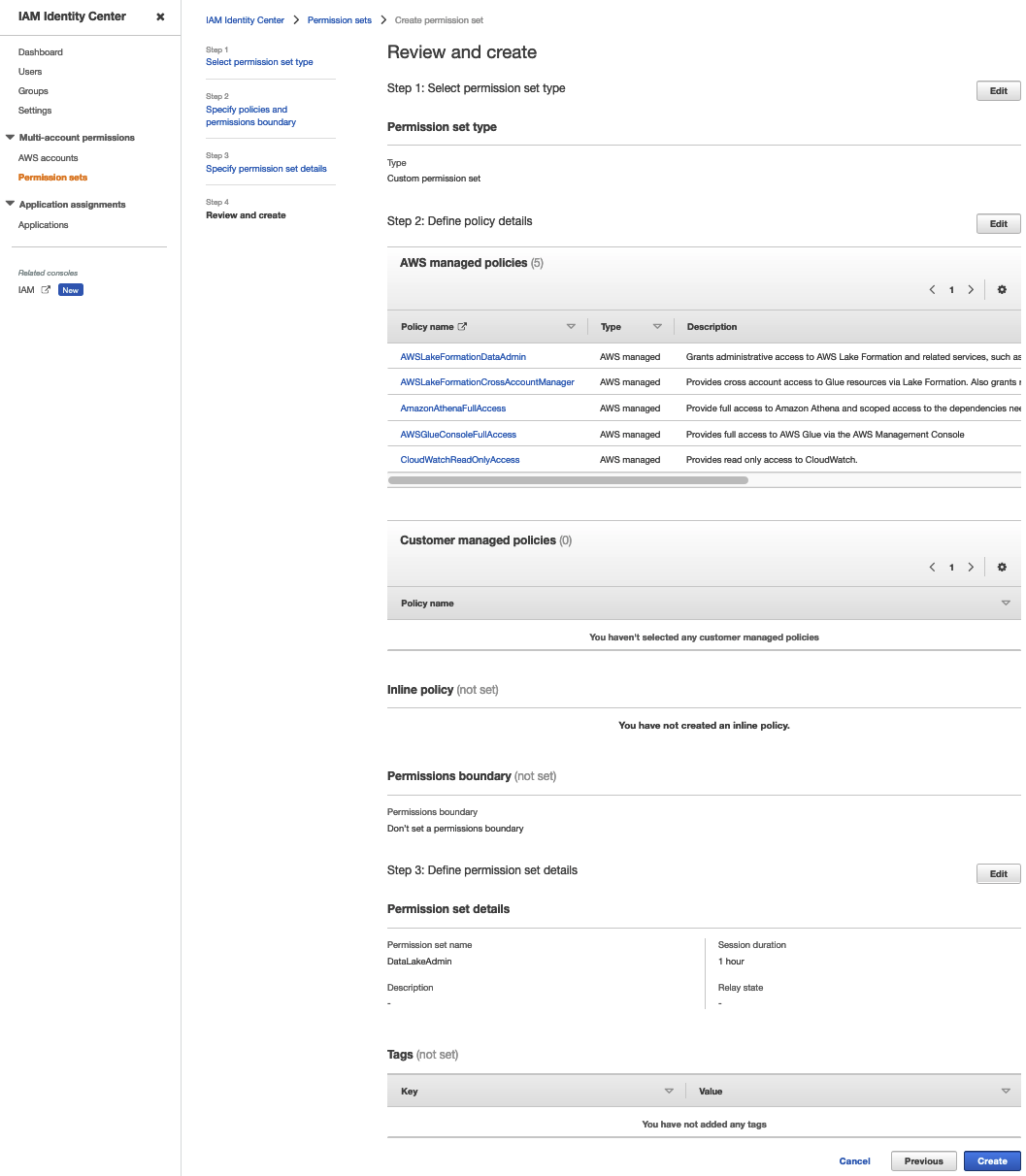This screenshot has width=1026, height=1176.
Task: Go to next page of Customer managed policies
Action: click(x=971, y=568)
